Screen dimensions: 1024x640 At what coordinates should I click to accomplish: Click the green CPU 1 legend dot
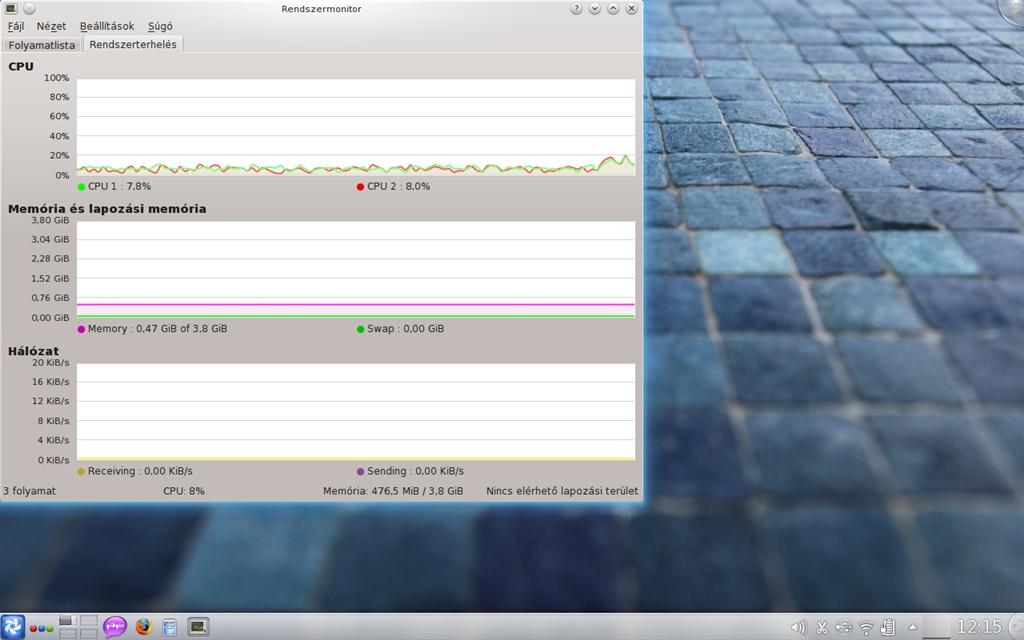(x=82, y=187)
